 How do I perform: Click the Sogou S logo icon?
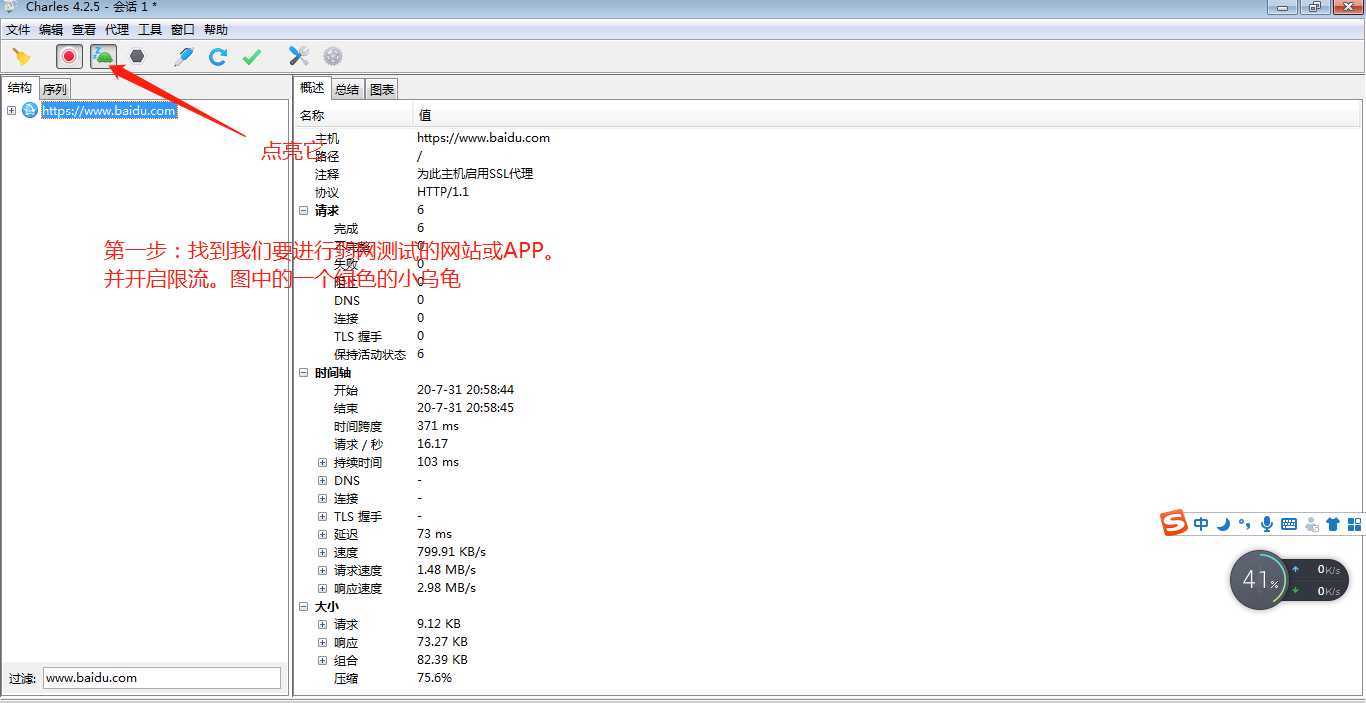(x=1174, y=523)
